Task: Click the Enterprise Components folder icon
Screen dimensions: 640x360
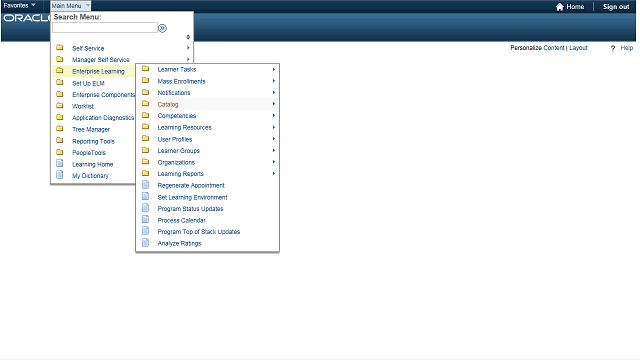Action: click(x=60, y=94)
